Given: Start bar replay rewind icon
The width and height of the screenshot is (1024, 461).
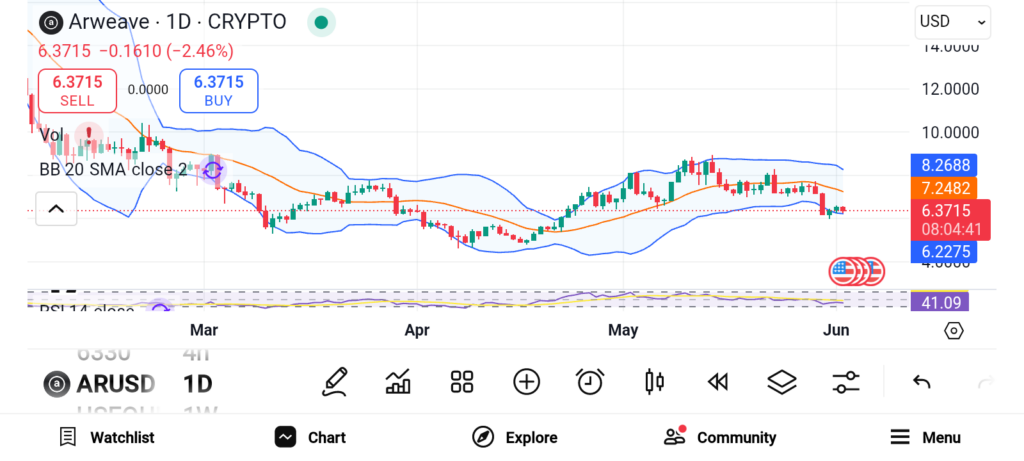Looking at the screenshot, I should pos(718,382).
